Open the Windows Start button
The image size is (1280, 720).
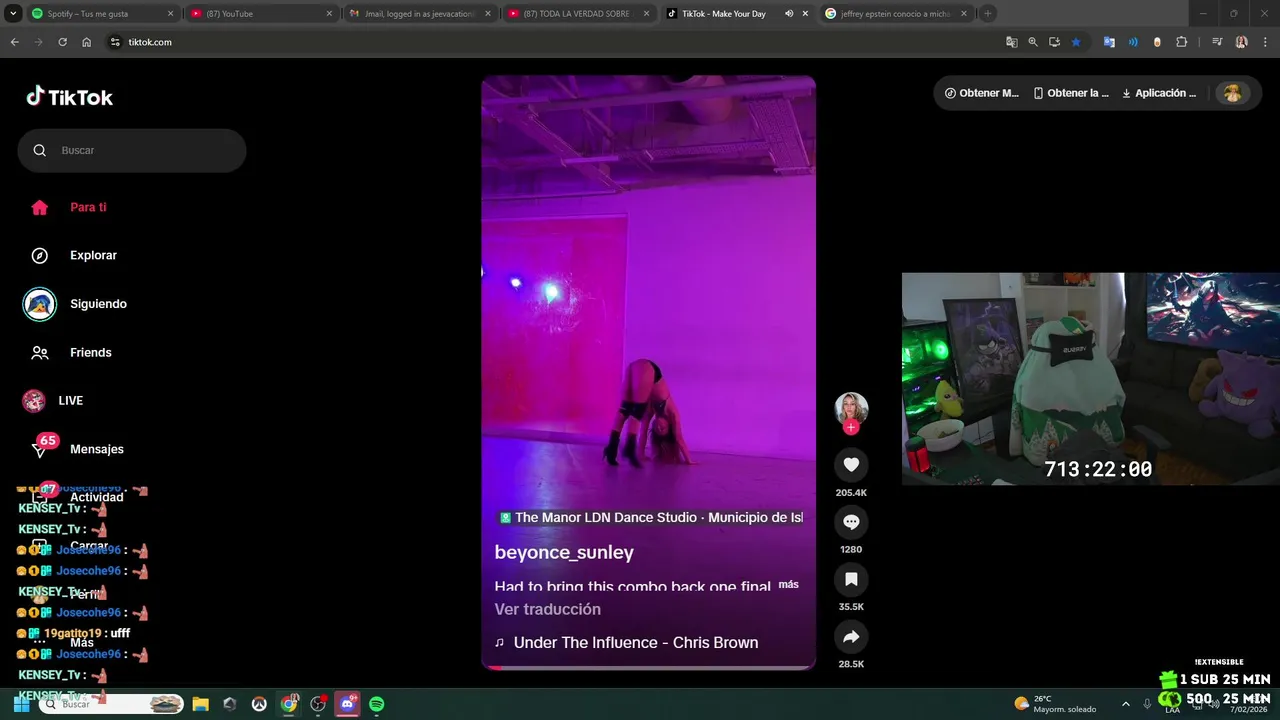tap(21, 704)
